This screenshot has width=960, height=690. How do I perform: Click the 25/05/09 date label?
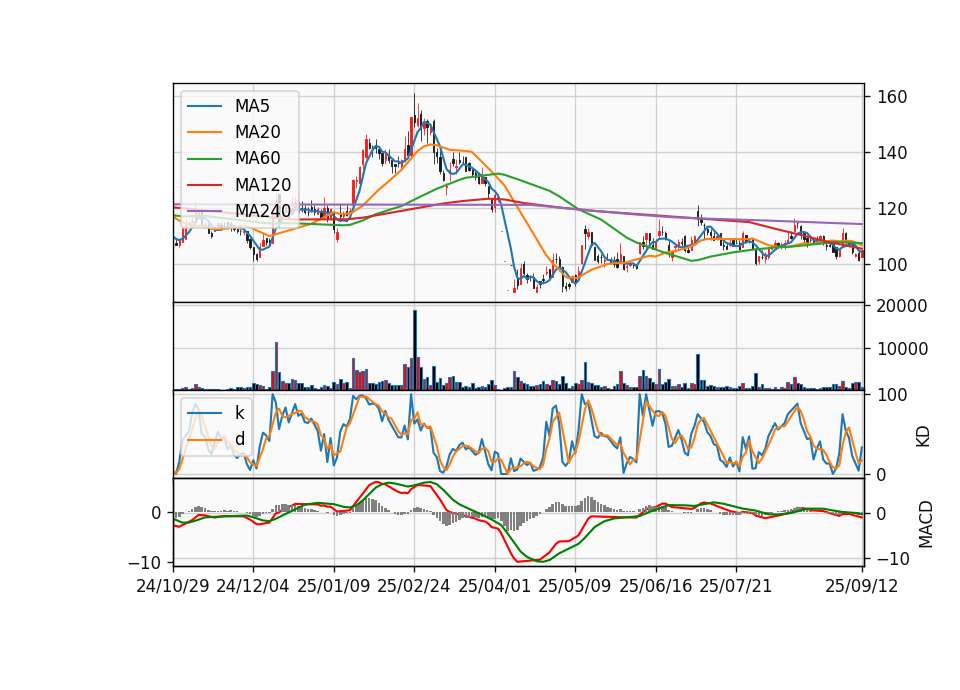pyautogui.click(x=574, y=586)
